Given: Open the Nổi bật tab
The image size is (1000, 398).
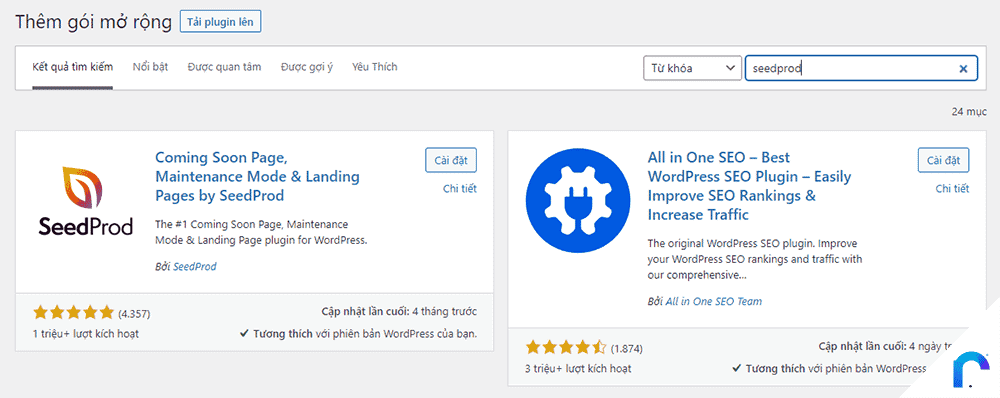Looking at the screenshot, I should 151,67.
